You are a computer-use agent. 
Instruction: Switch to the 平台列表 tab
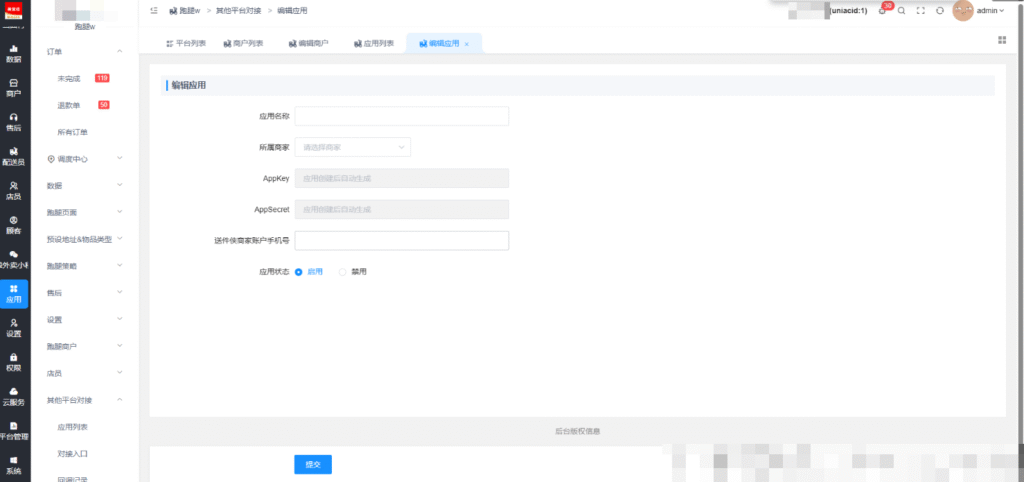tap(185, 44)
